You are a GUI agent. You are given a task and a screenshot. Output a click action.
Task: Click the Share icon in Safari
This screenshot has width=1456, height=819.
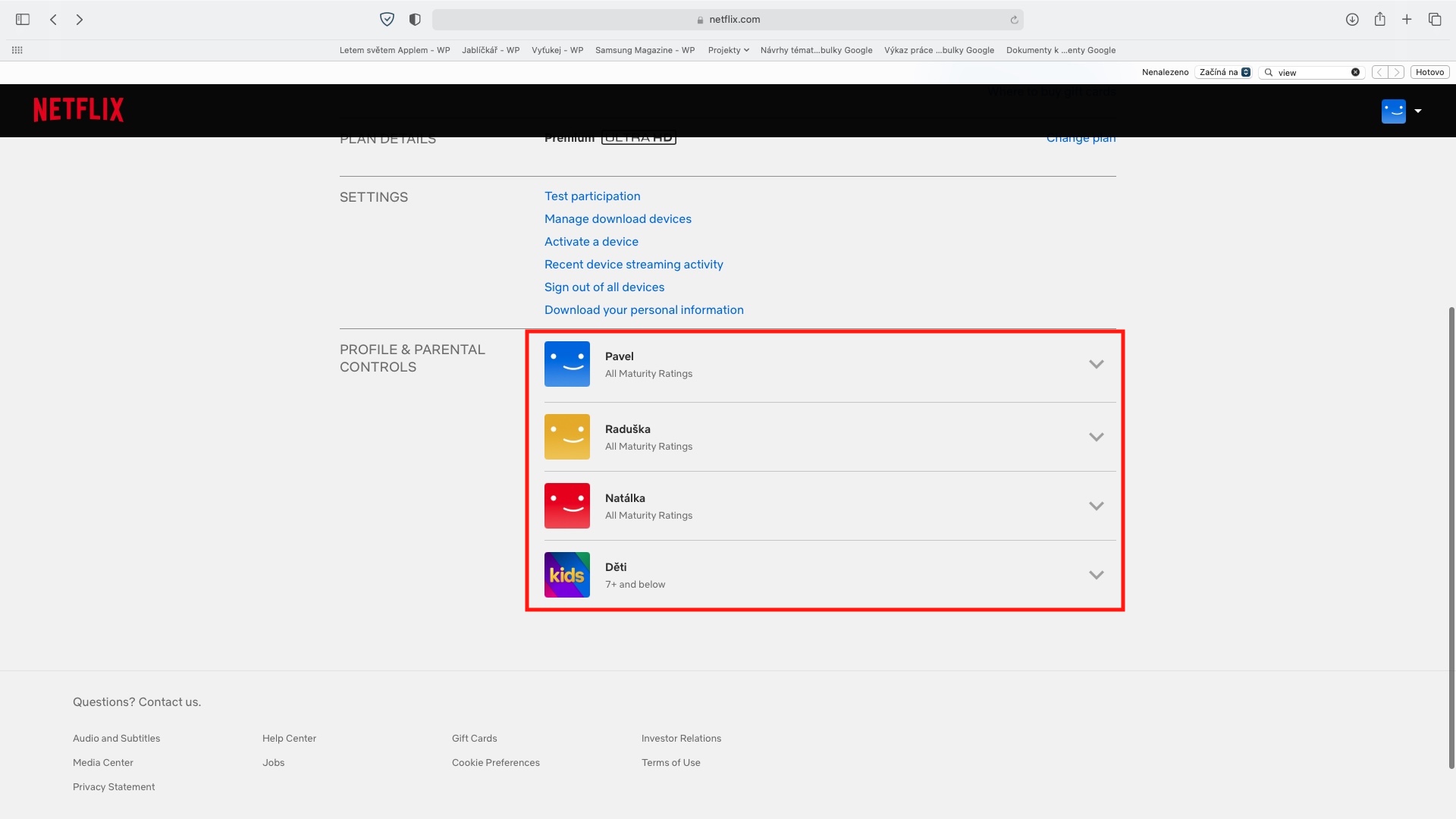click(1379, 20)
